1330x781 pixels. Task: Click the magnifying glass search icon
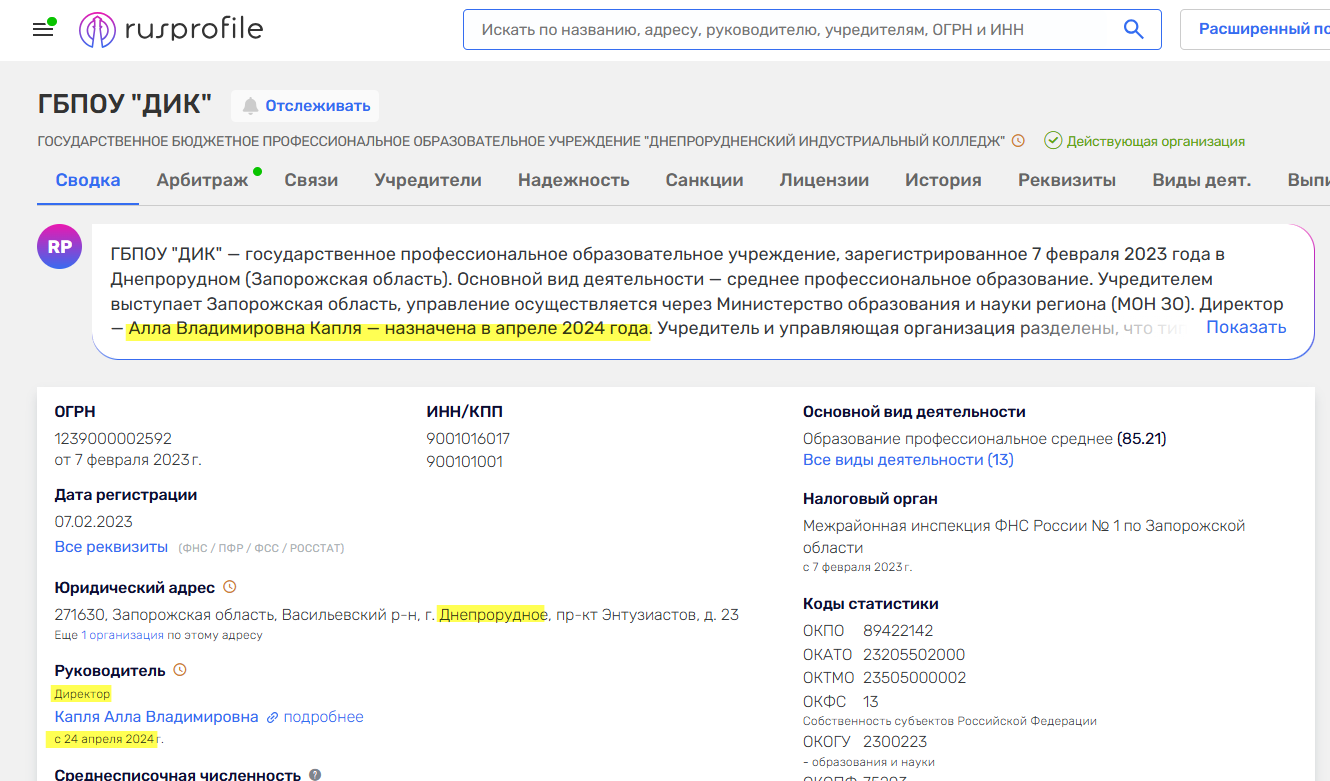click(x=1133, y=30)
